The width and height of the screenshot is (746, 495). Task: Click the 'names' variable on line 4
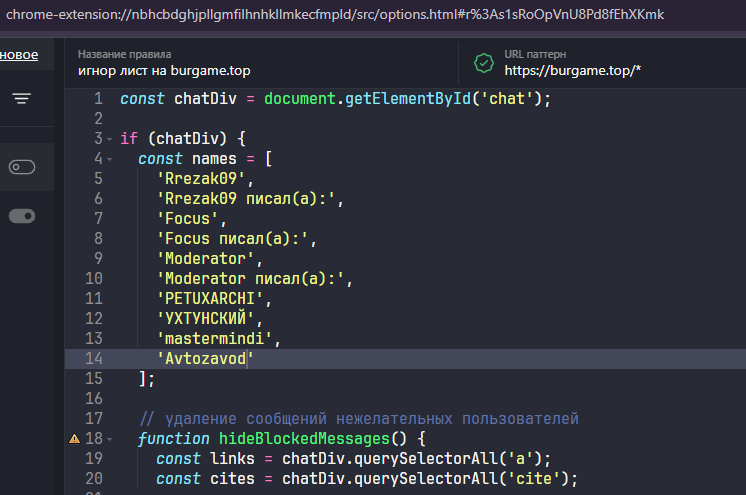[x=214, y=158]
